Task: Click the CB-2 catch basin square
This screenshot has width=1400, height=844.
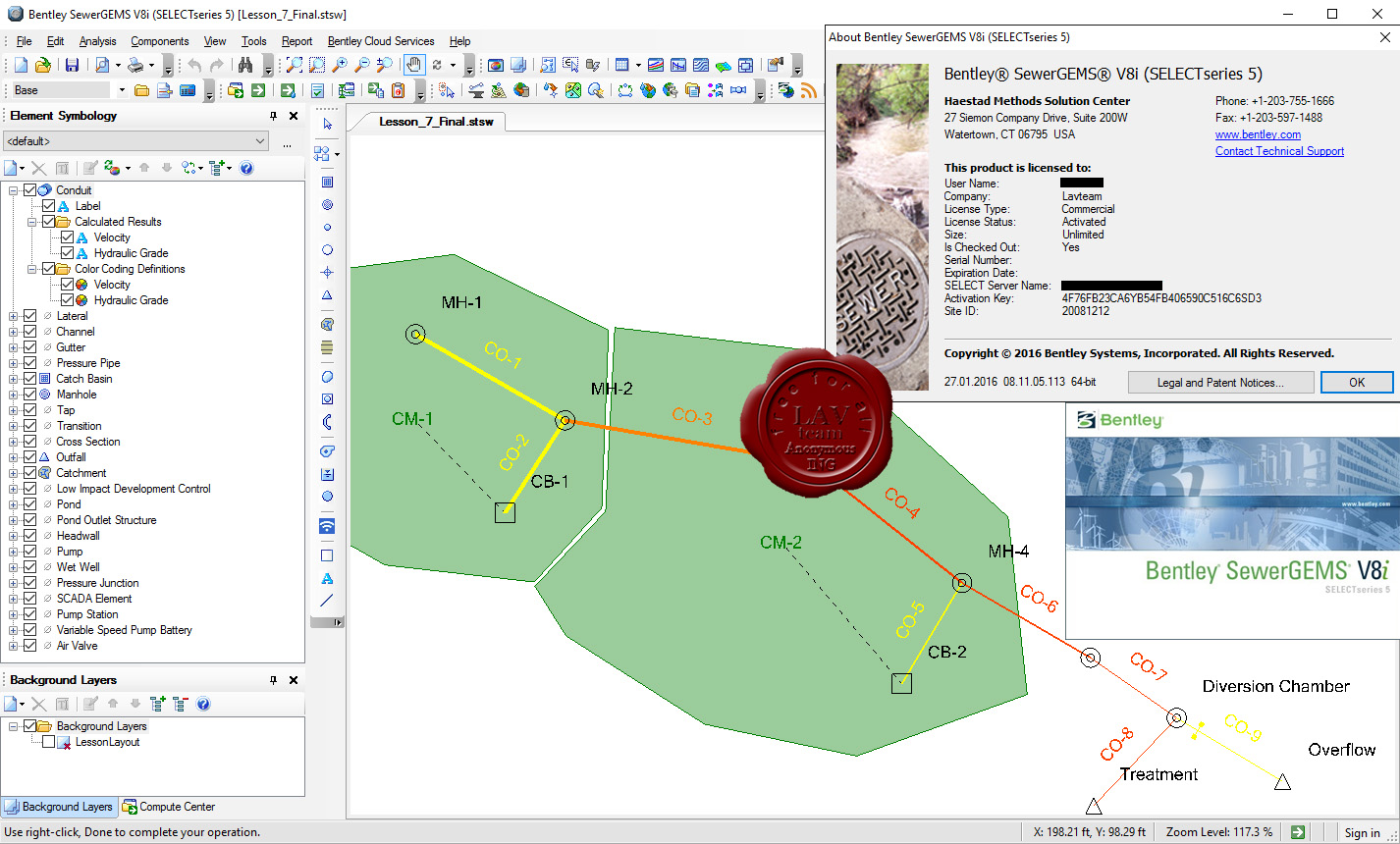Action: click(902, 683)
